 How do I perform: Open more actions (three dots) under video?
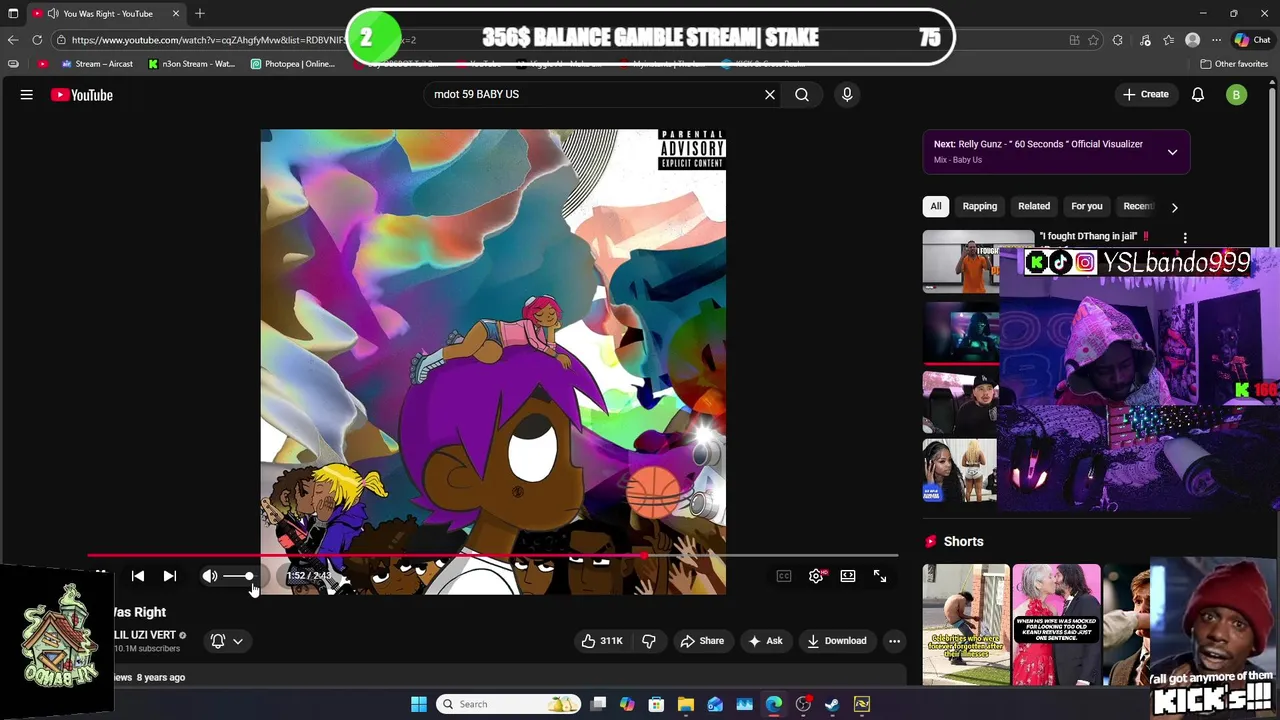(895, 641)
